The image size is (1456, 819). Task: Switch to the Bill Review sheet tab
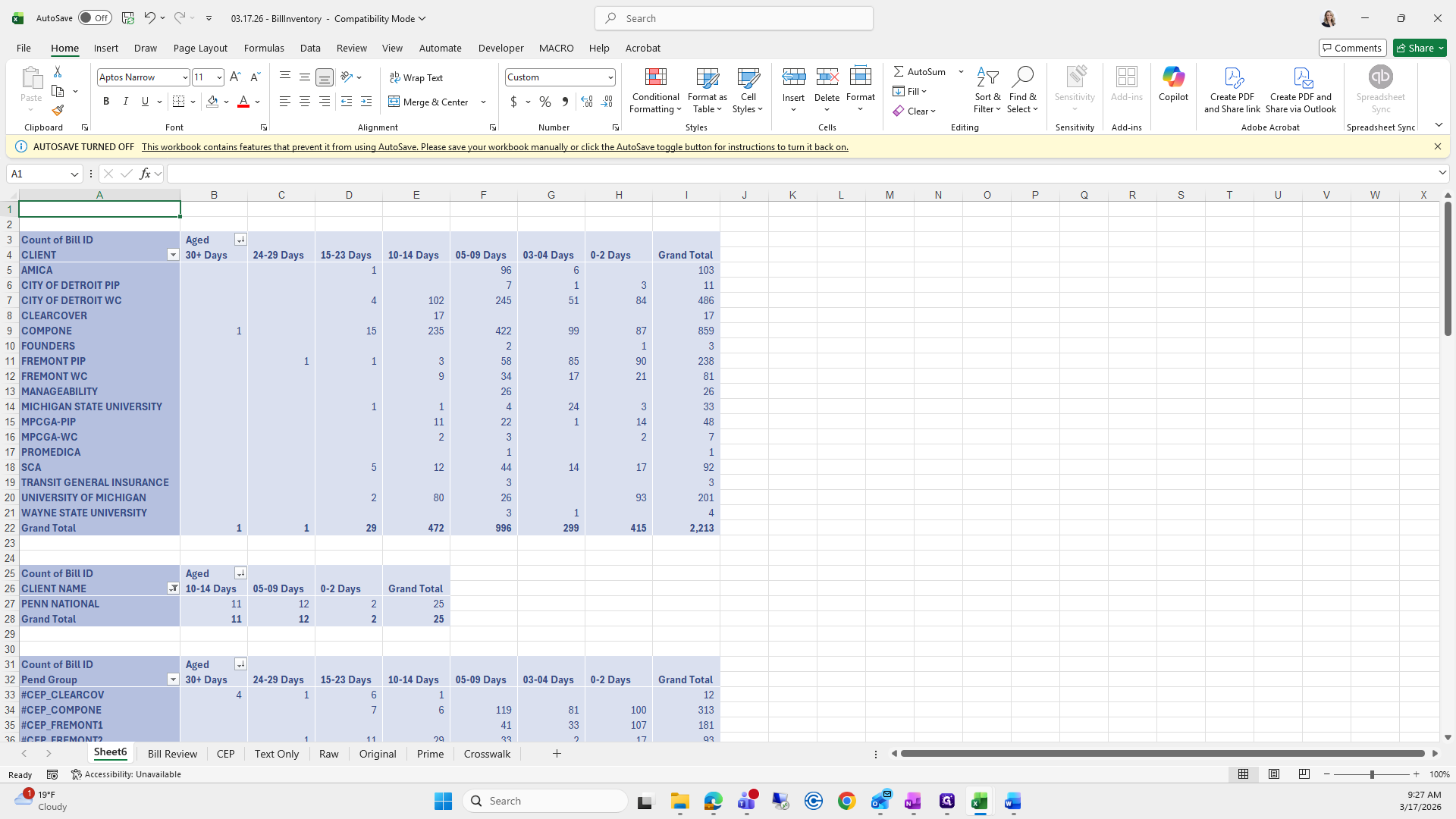click(x=172, y=754)
